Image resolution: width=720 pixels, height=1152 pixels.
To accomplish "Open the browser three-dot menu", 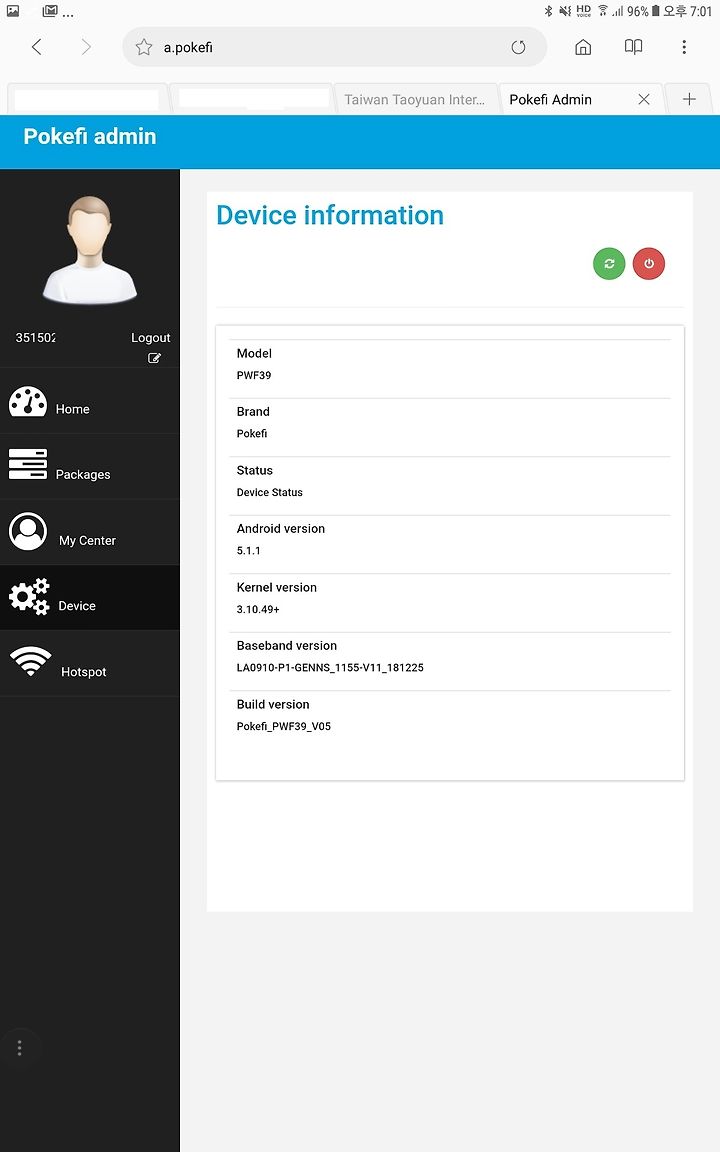I will 684,47.
